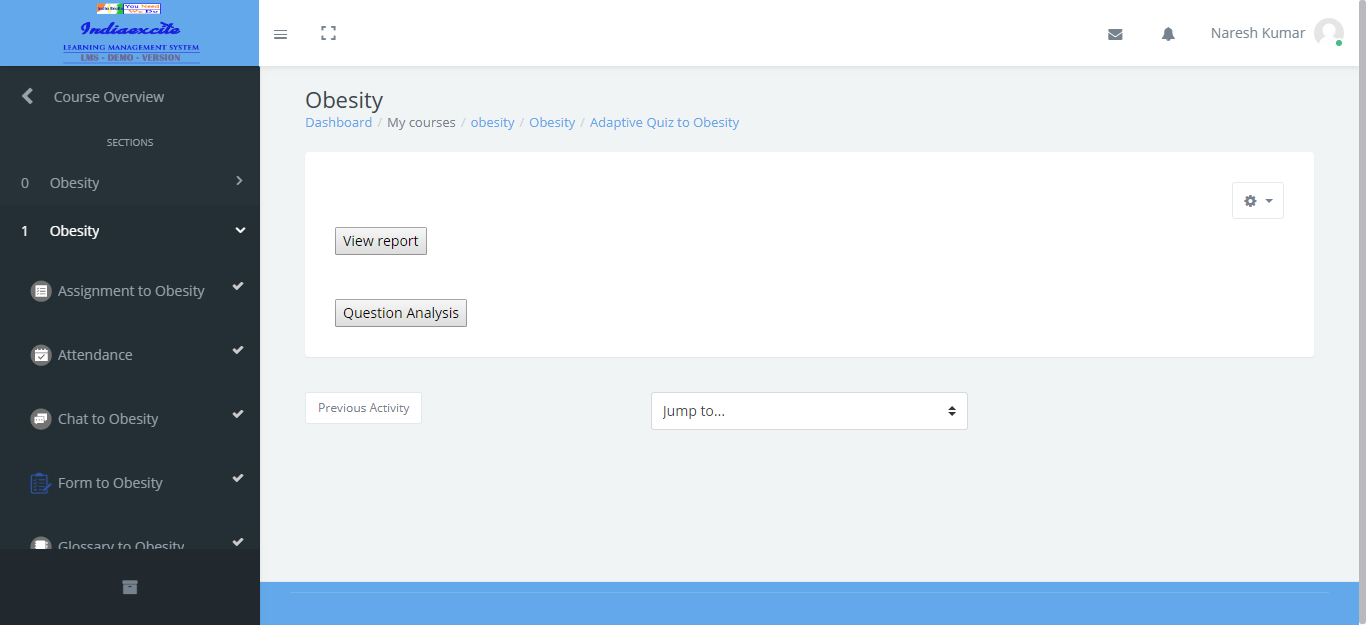1366x625 pixels.
Task: Click the Assignment to Obesity activity icon
Action: pos(41,291)
